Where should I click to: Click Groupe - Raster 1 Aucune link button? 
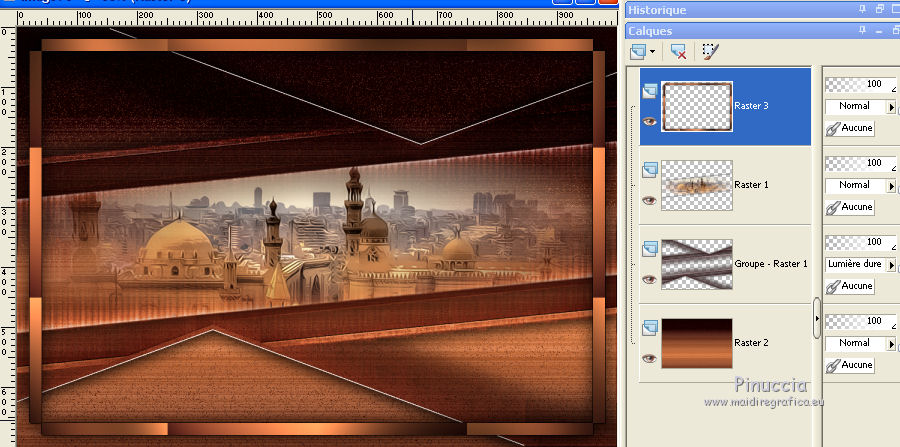click(850, 286)
